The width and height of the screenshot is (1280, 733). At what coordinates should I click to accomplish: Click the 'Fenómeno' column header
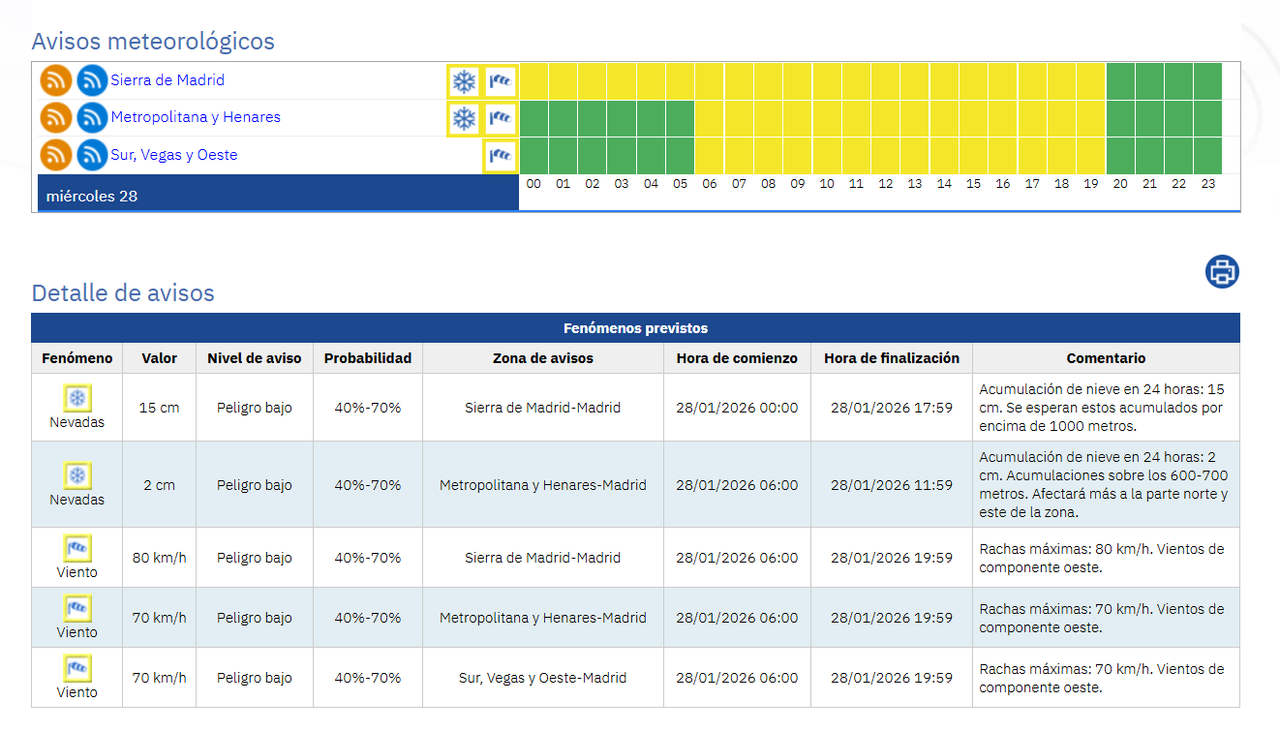point(77,358)
